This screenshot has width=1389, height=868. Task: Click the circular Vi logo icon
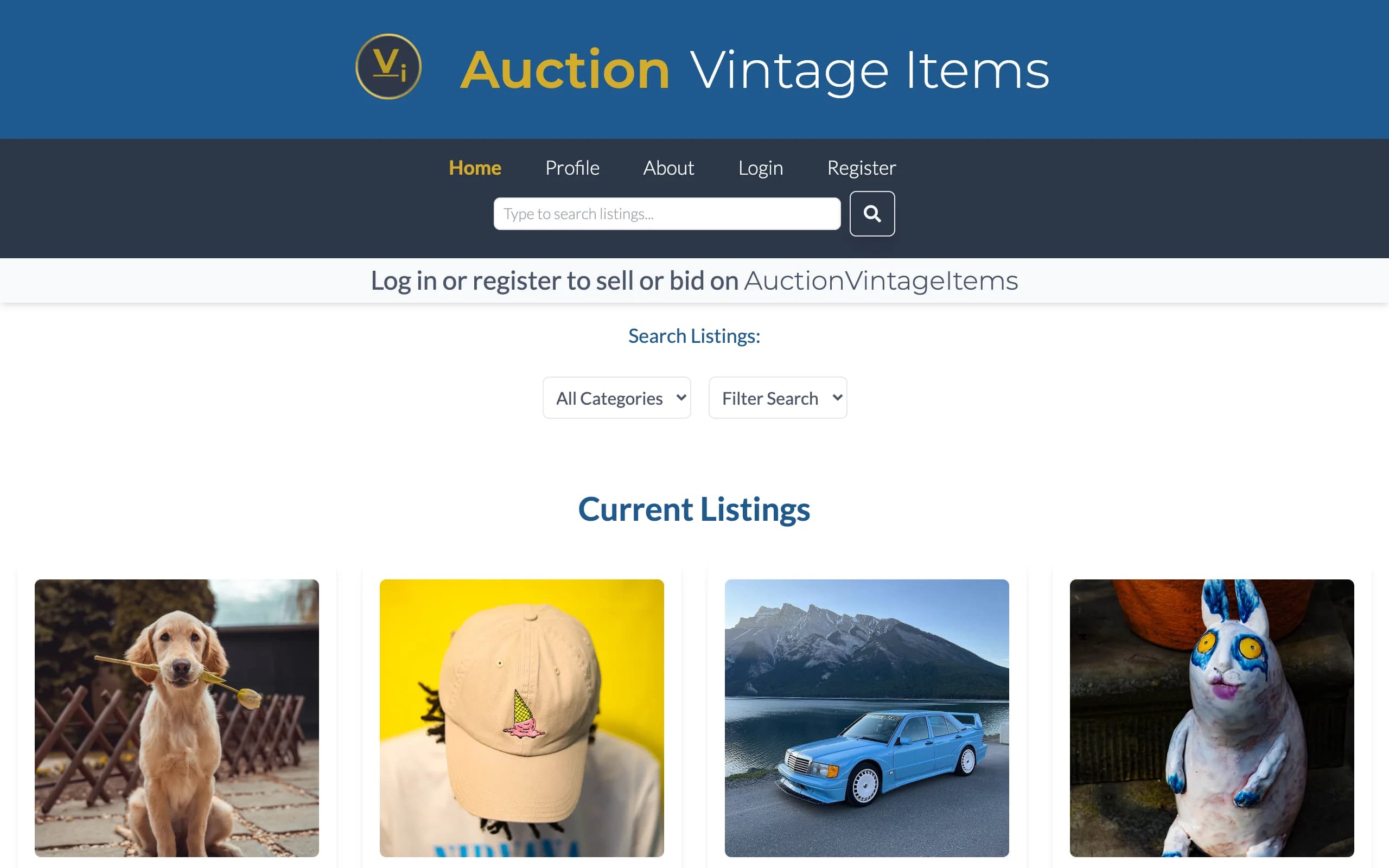click(x=388, y=67)
